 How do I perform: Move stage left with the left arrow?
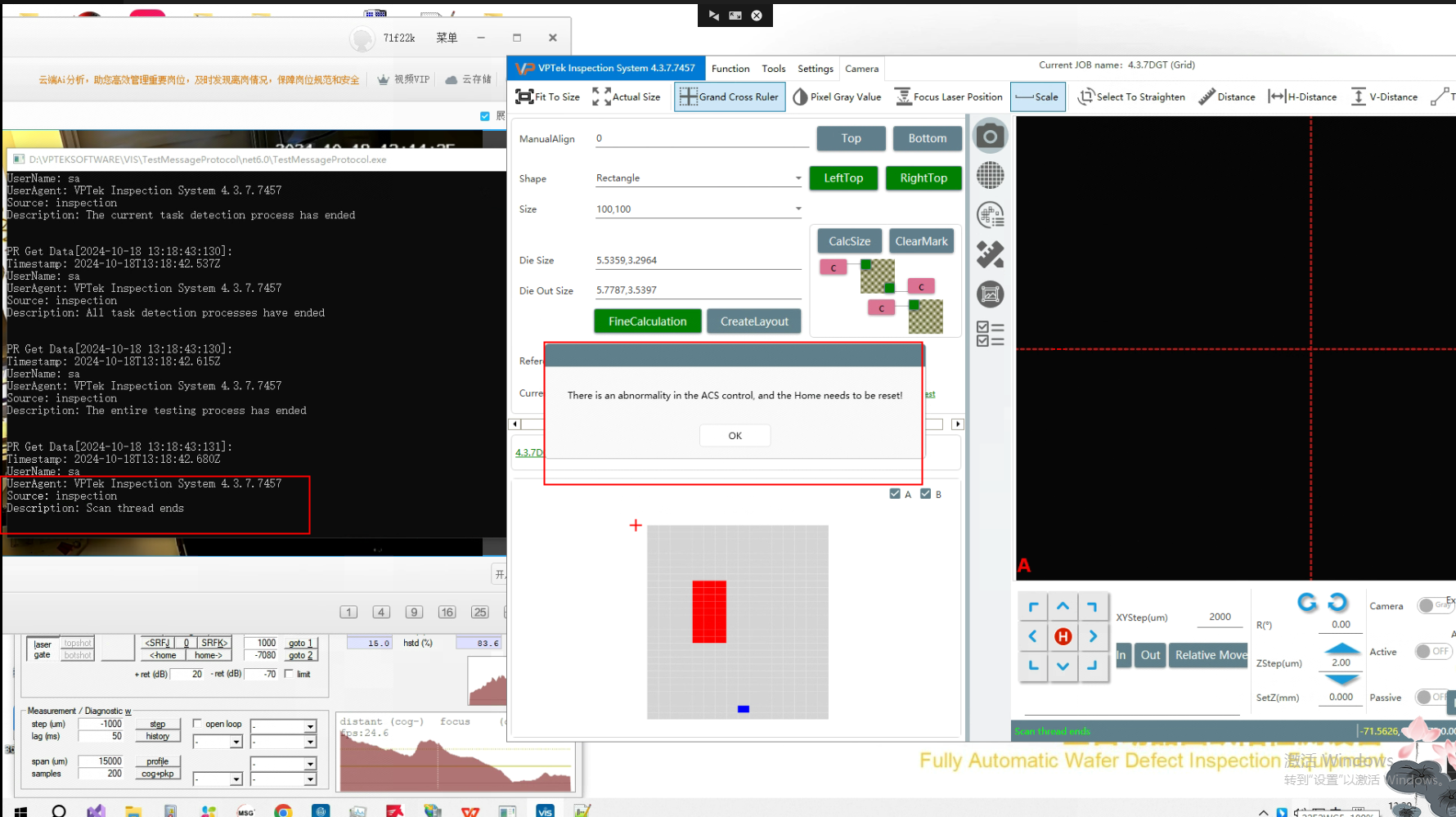(1032, 636)
